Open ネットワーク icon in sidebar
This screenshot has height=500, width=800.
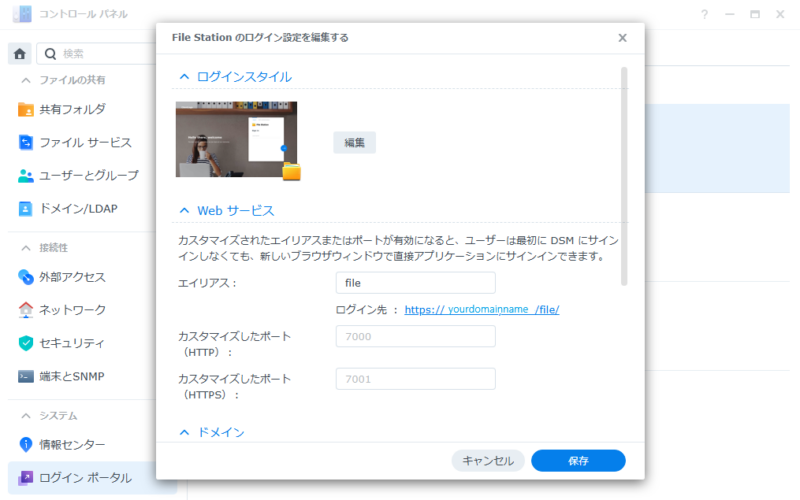click(x=26, y=310)
